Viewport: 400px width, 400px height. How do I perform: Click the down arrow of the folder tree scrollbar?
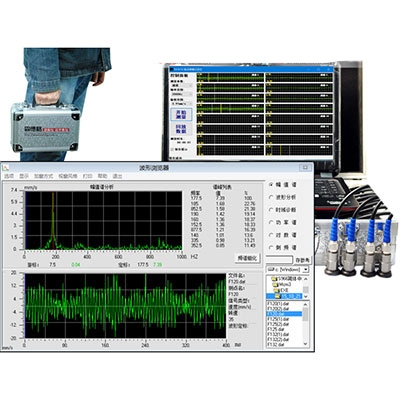click(306, 296)
